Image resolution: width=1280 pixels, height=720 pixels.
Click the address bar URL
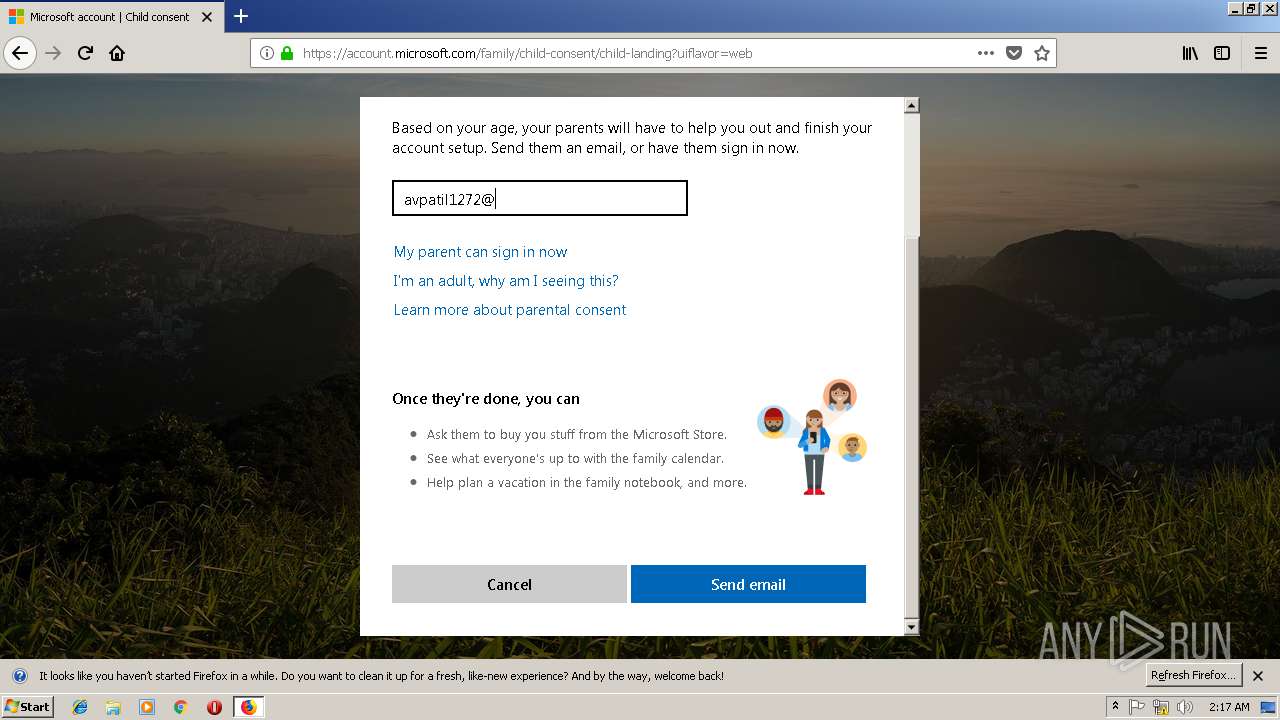527,53
